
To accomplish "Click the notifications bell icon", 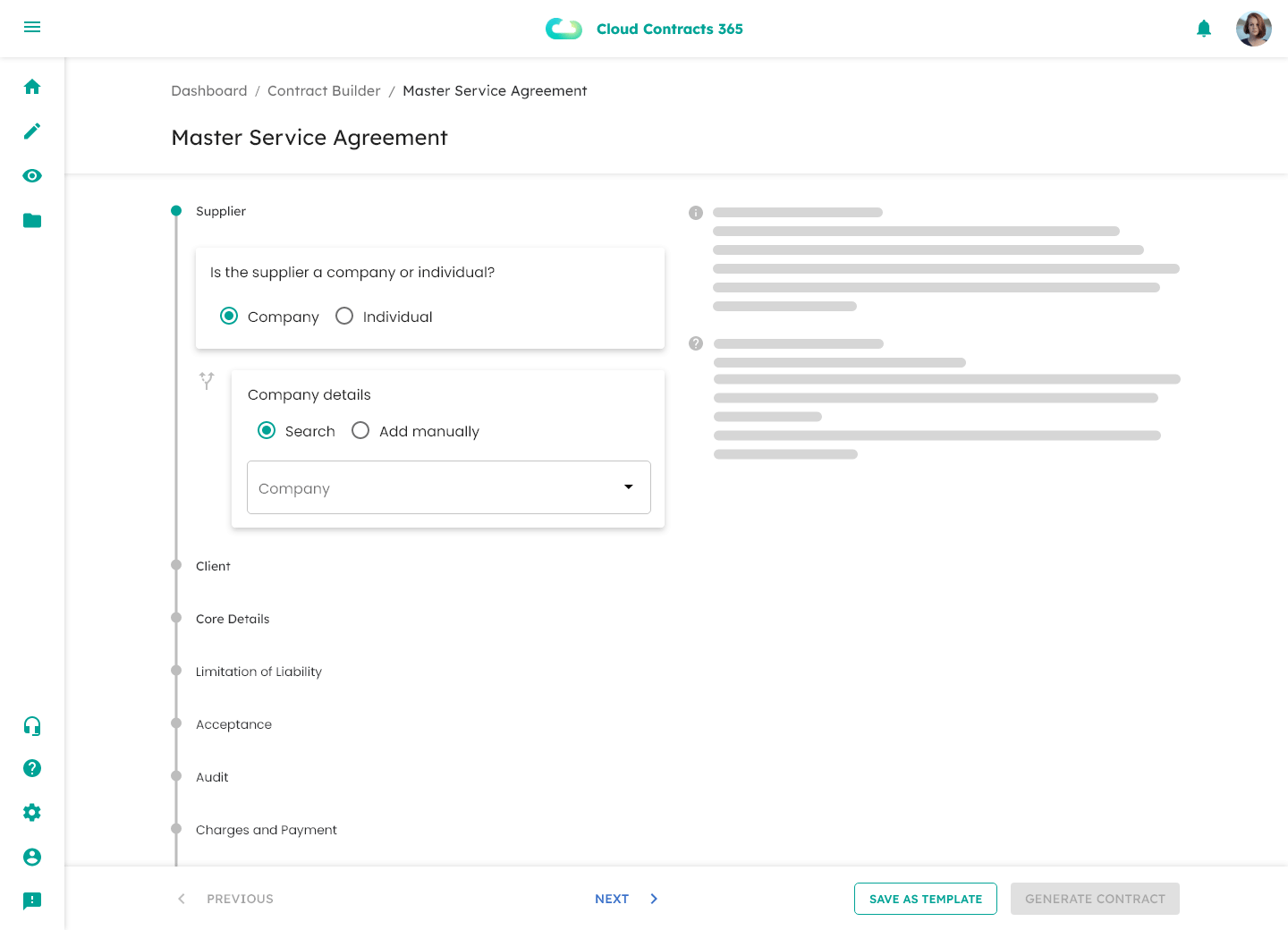I will (1204, 28).
